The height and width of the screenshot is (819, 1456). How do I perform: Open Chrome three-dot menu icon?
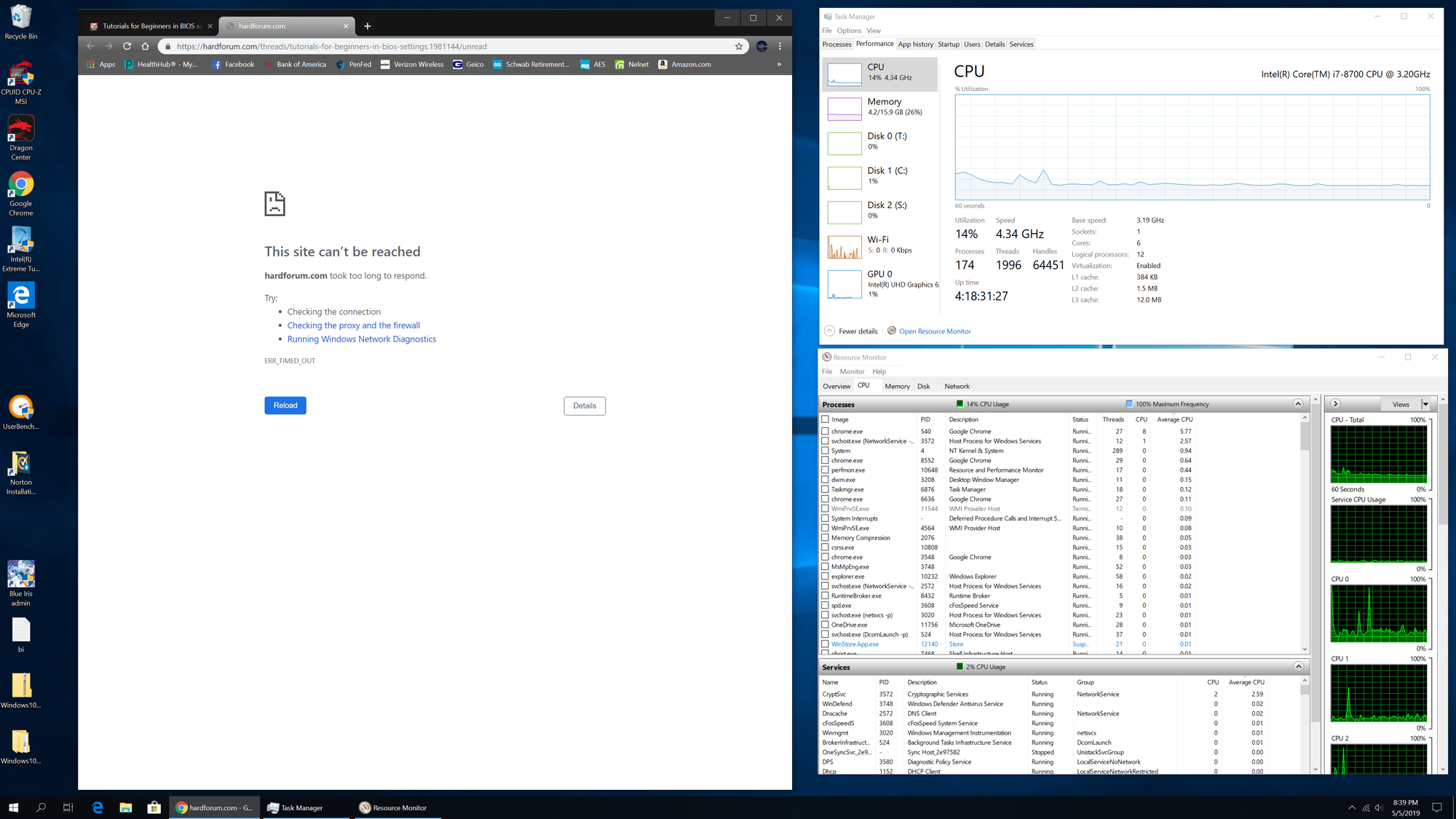780,46
